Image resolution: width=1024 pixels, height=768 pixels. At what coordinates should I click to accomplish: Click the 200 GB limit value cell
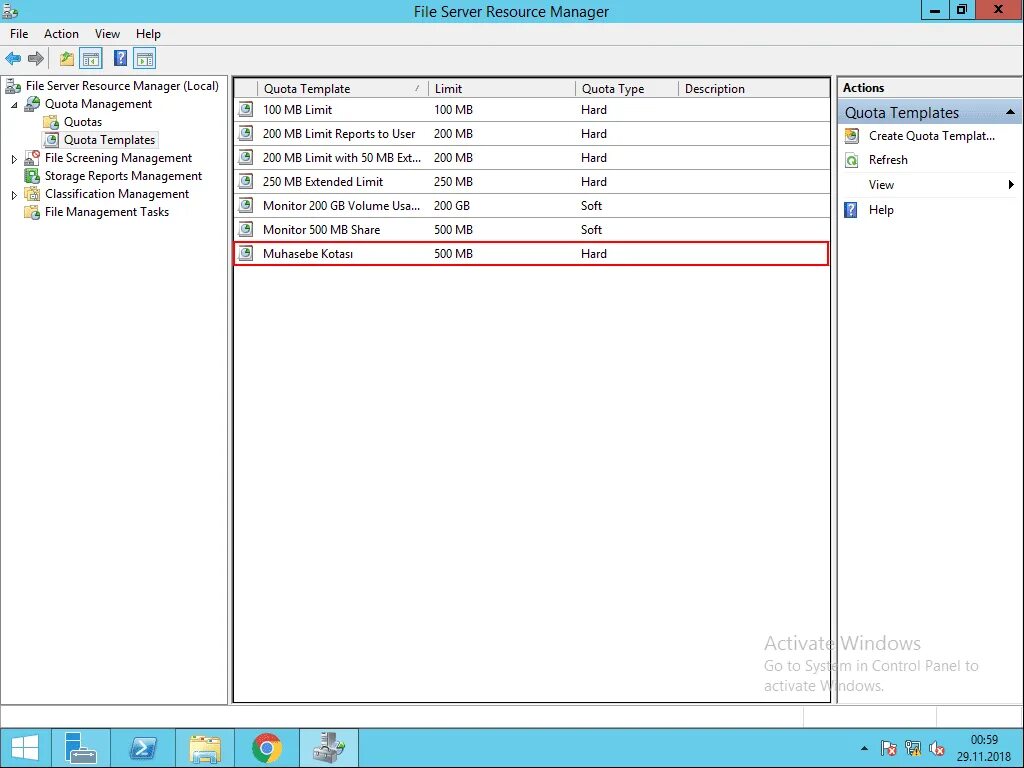point(452,206)
